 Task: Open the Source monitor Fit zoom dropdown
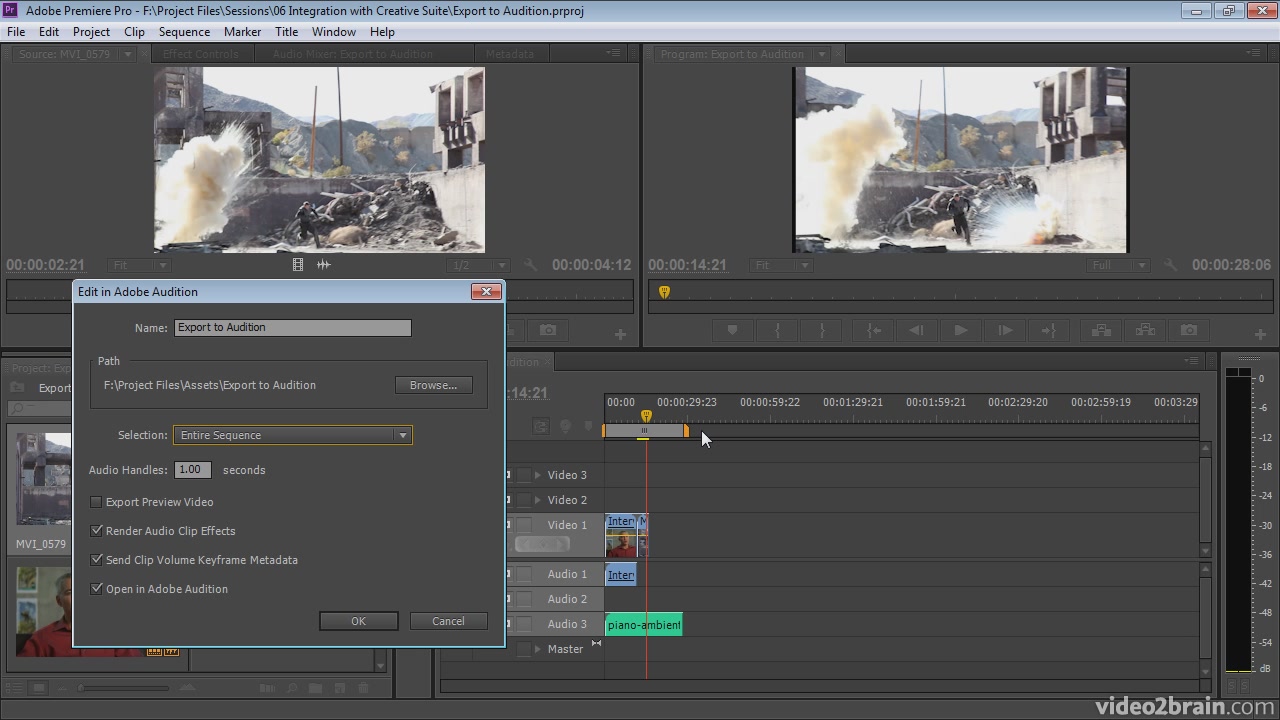(x=140, y=265)
